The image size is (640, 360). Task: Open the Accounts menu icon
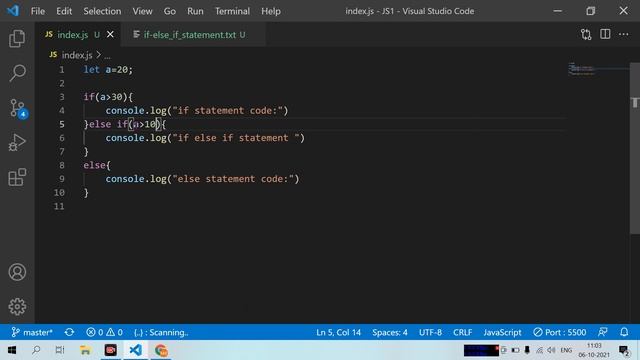[17, 272]
